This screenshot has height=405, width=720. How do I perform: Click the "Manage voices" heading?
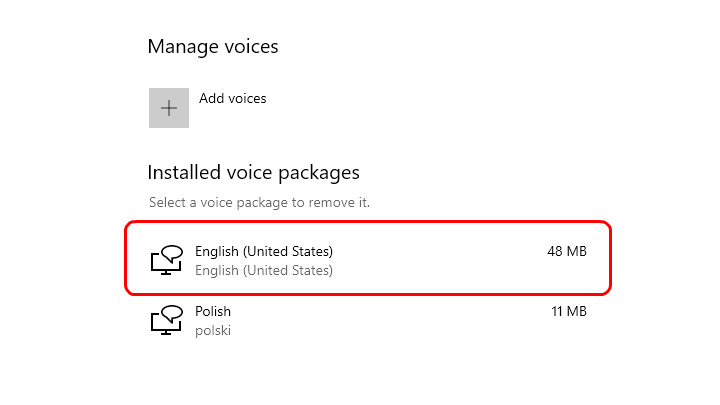coord(213,46)
